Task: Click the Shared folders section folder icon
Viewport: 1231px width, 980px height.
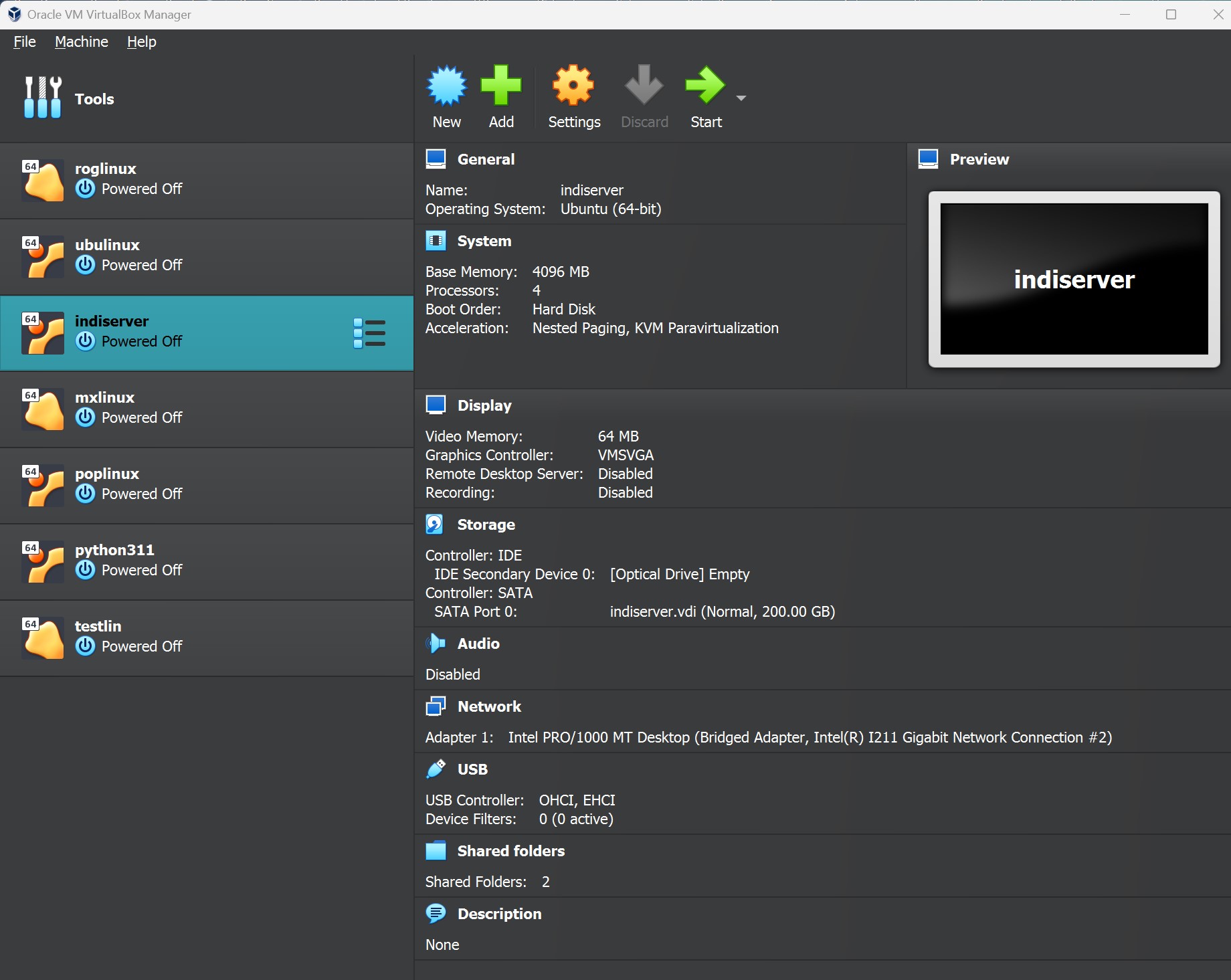Action: point(436,851)
